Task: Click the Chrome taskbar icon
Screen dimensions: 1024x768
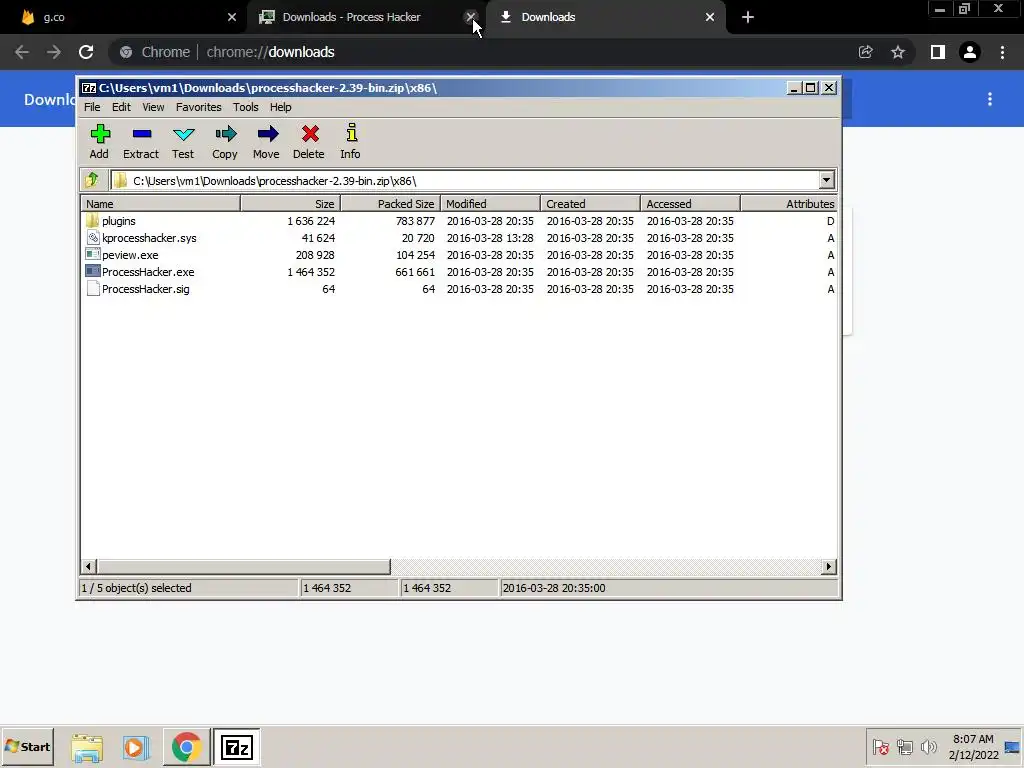Action: (187, 747)
